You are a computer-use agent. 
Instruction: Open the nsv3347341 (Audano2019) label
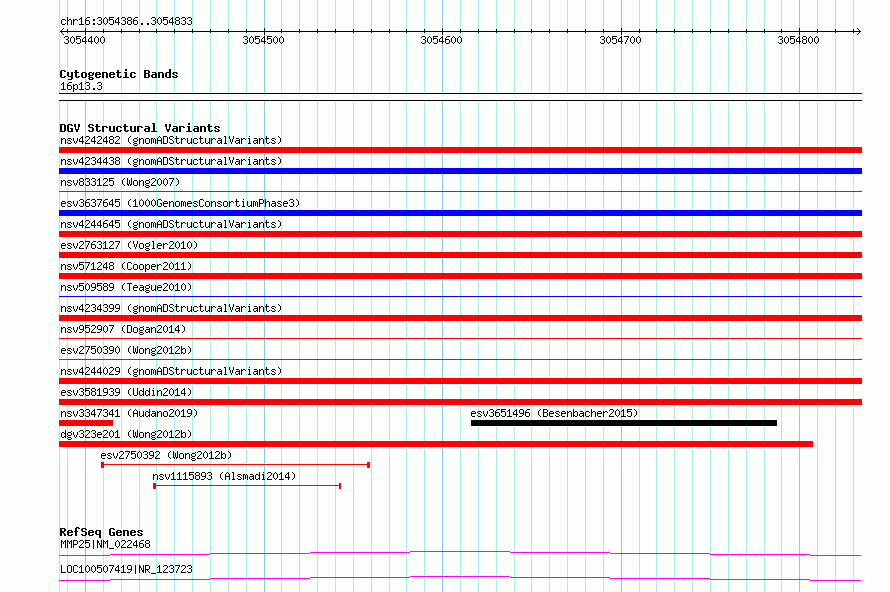point(129,413)
